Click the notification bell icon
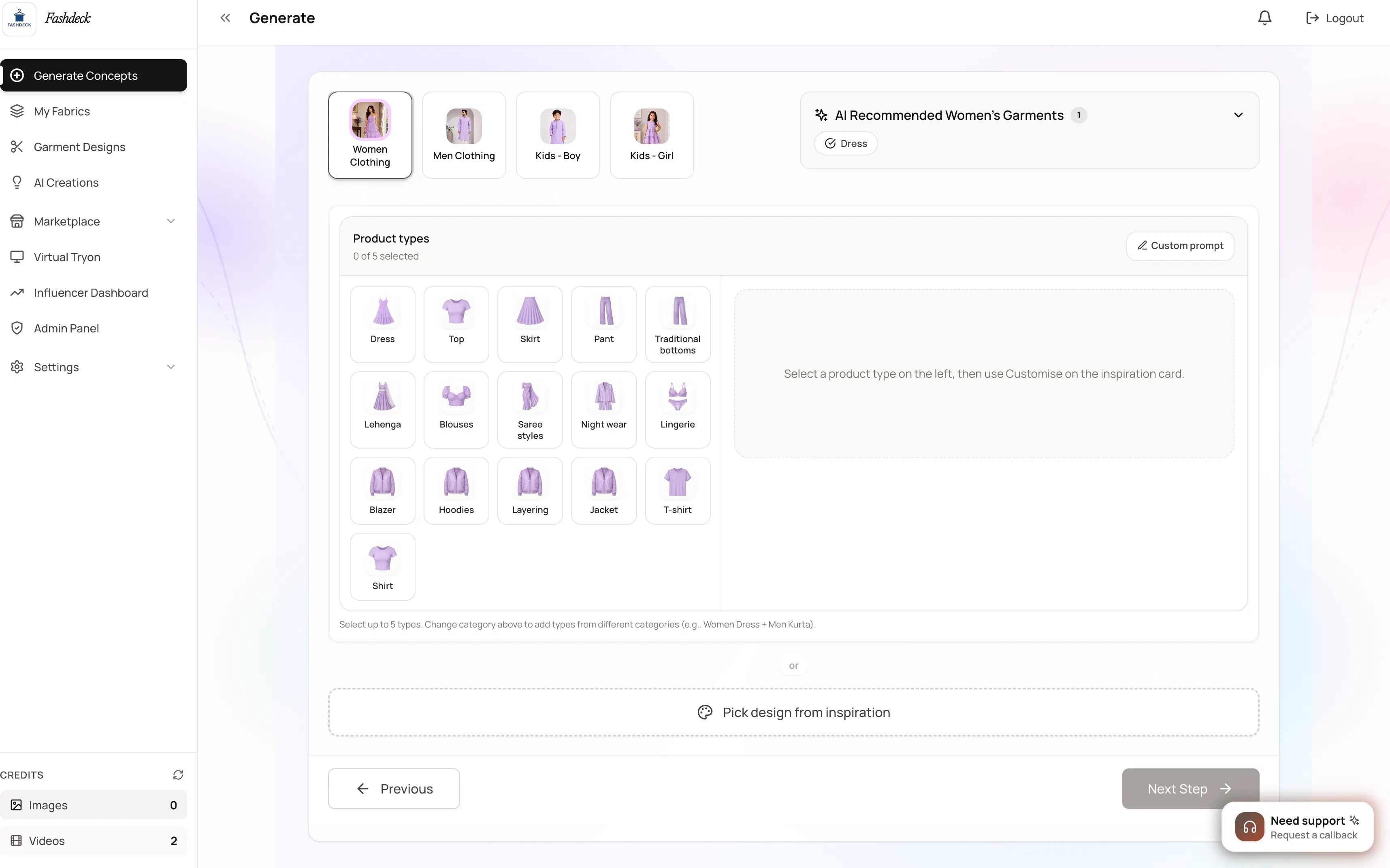1390x868 pixels. point(1264,18)
